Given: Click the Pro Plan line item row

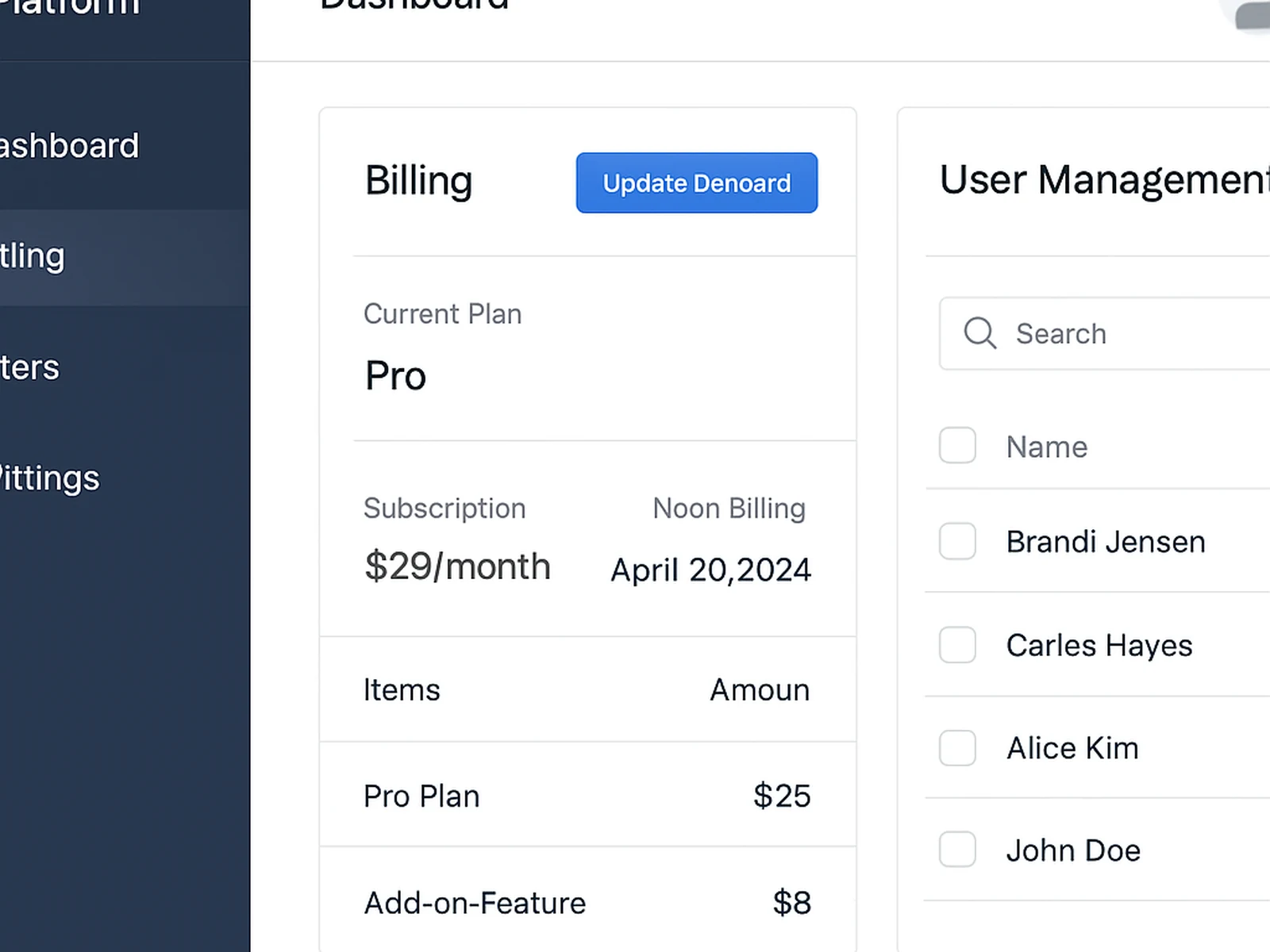Looking at the screenshot, I should pyautogui.click(x=587, y=796).
